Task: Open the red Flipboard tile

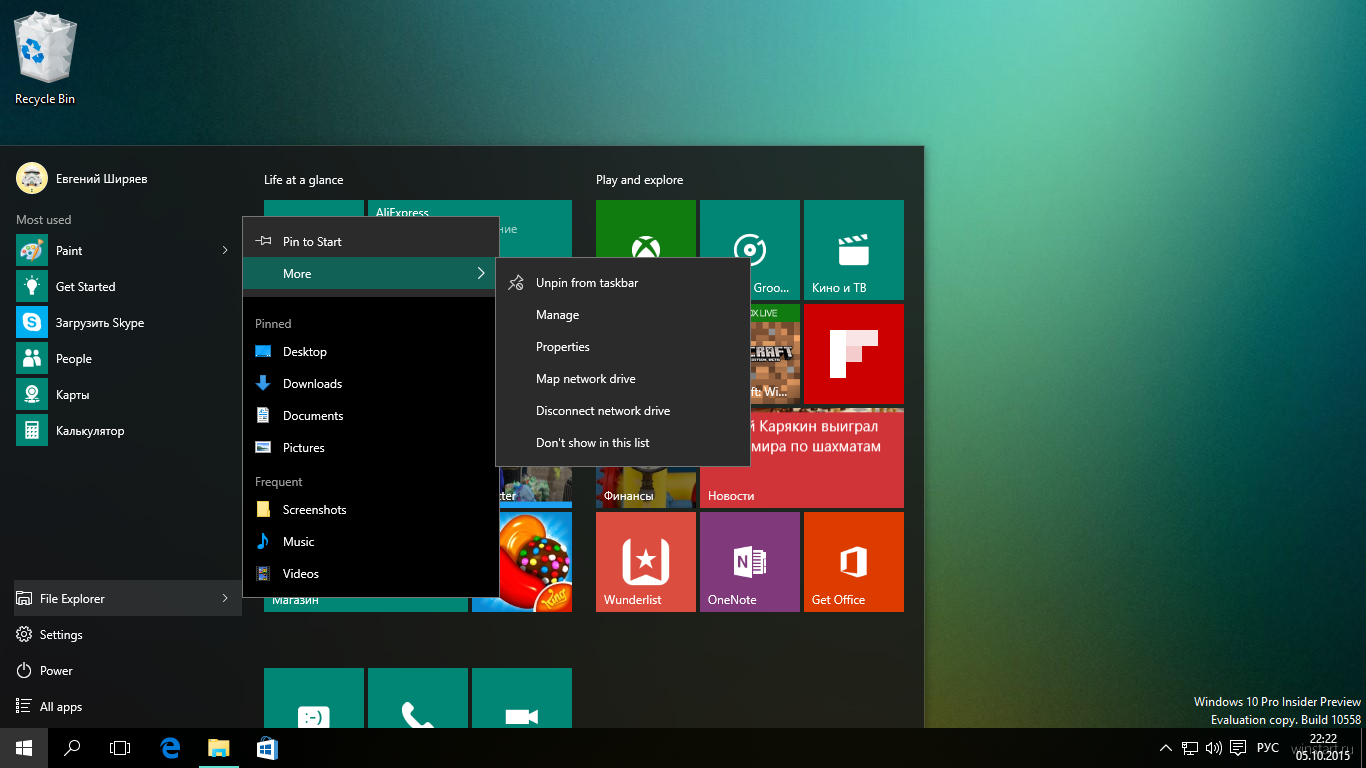Action: pos(854,354)
